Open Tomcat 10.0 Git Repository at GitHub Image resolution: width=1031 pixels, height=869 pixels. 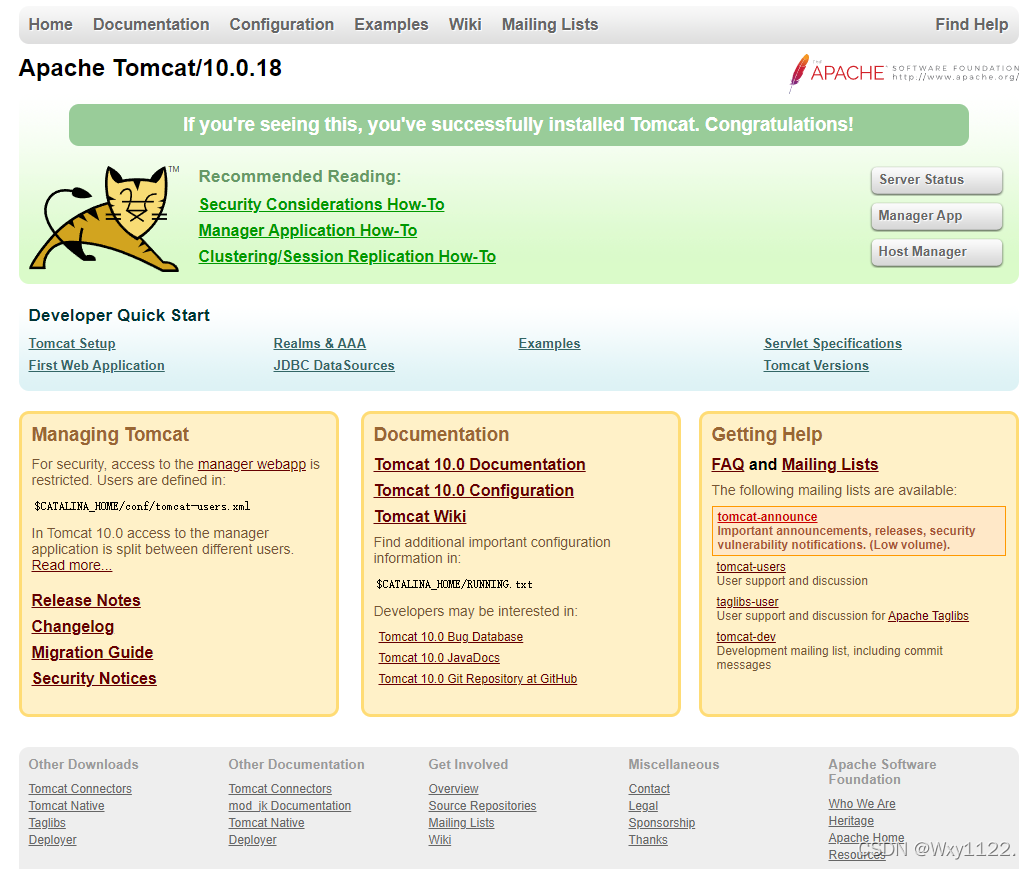478,678
